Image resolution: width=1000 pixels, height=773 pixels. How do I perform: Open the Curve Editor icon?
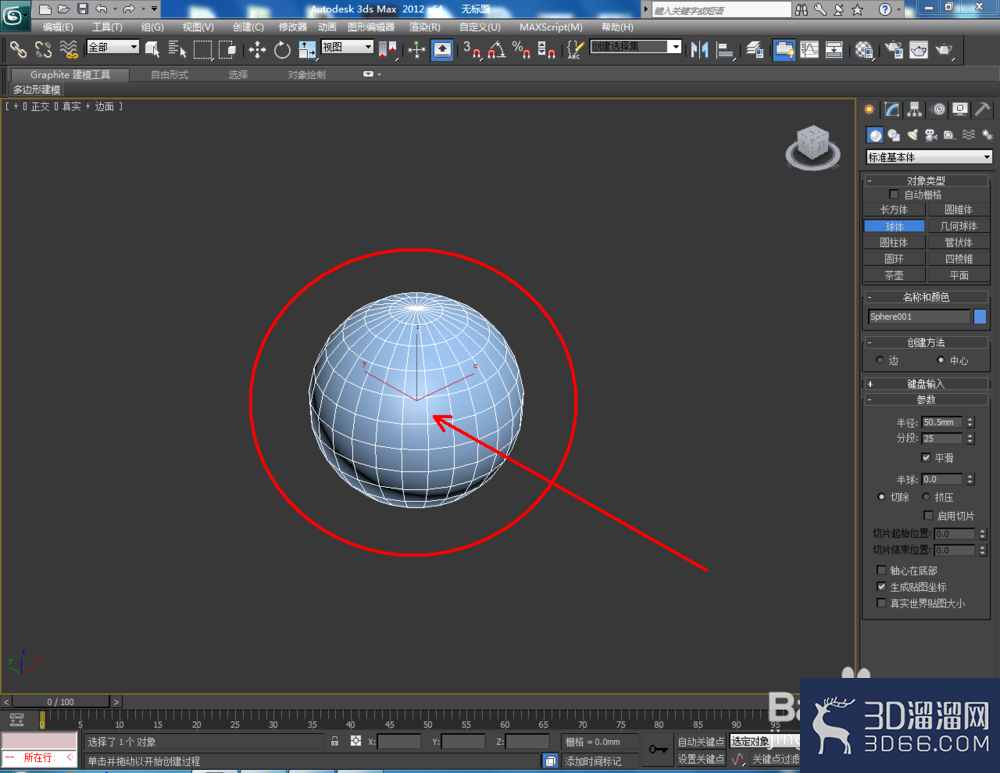(809, 49)
